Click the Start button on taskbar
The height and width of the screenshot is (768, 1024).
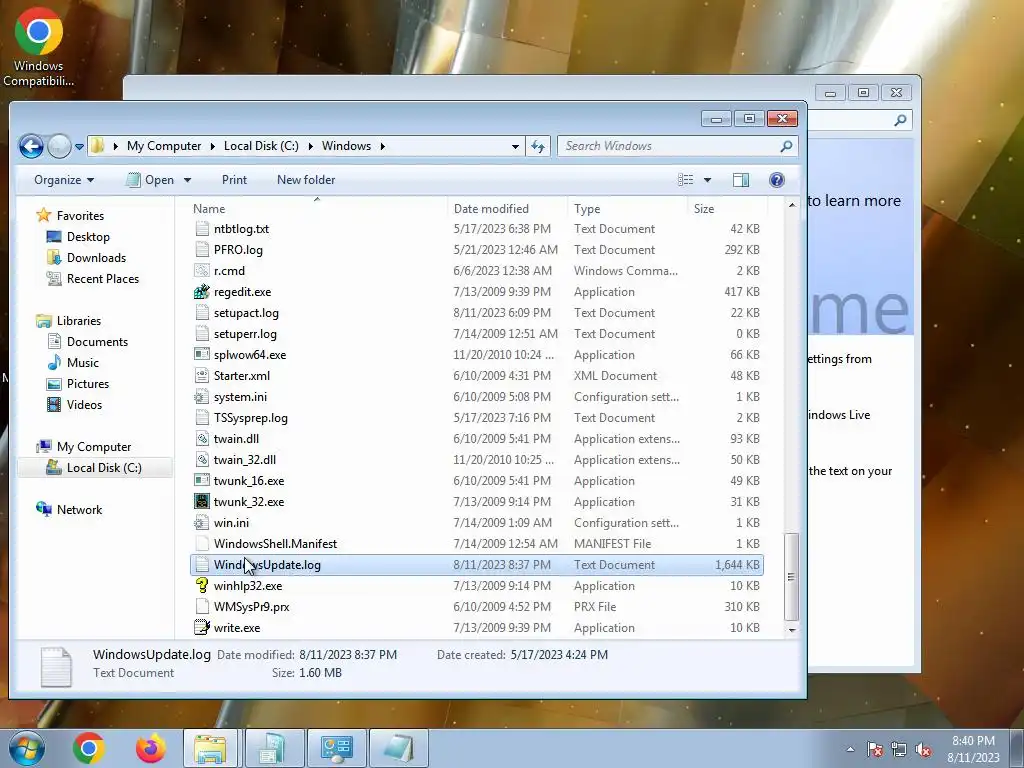[26, 748]
